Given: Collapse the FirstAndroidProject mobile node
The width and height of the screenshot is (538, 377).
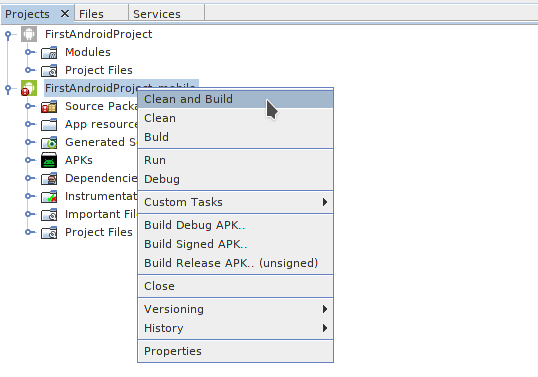Looking at the screenshot, I should pos(8,88).
